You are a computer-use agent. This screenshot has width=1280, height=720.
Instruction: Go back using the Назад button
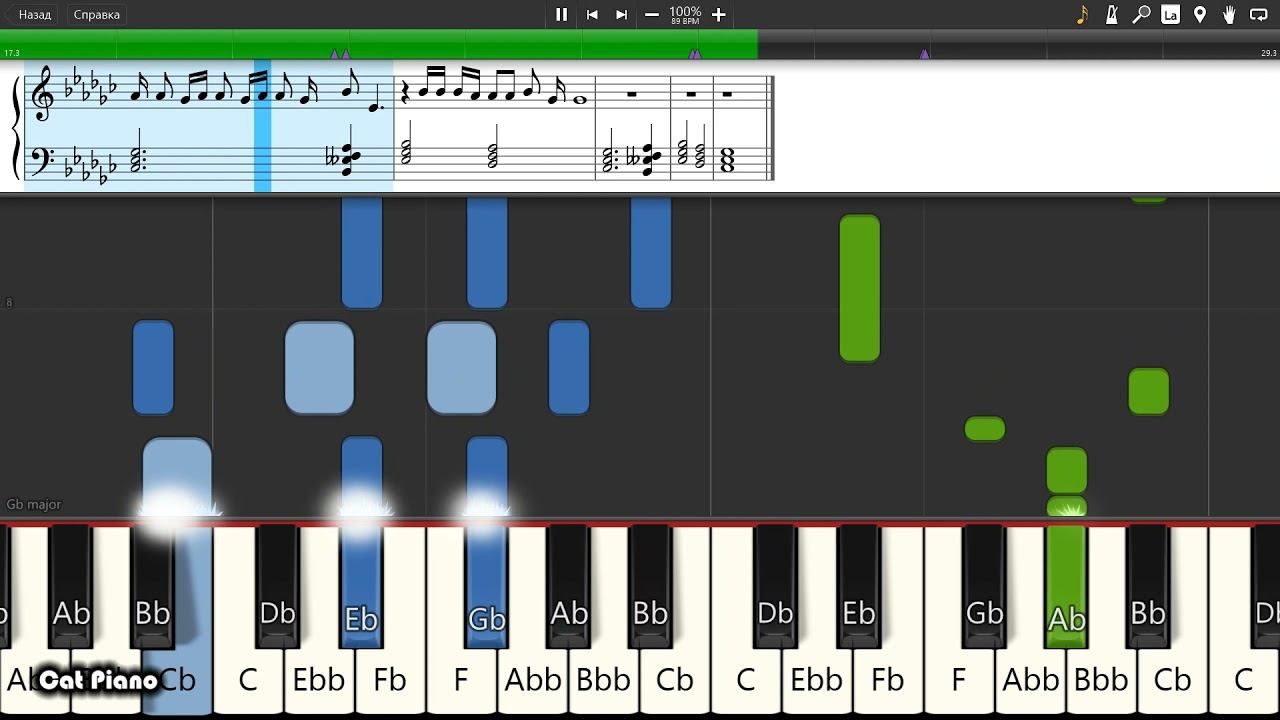click(32, 14)
